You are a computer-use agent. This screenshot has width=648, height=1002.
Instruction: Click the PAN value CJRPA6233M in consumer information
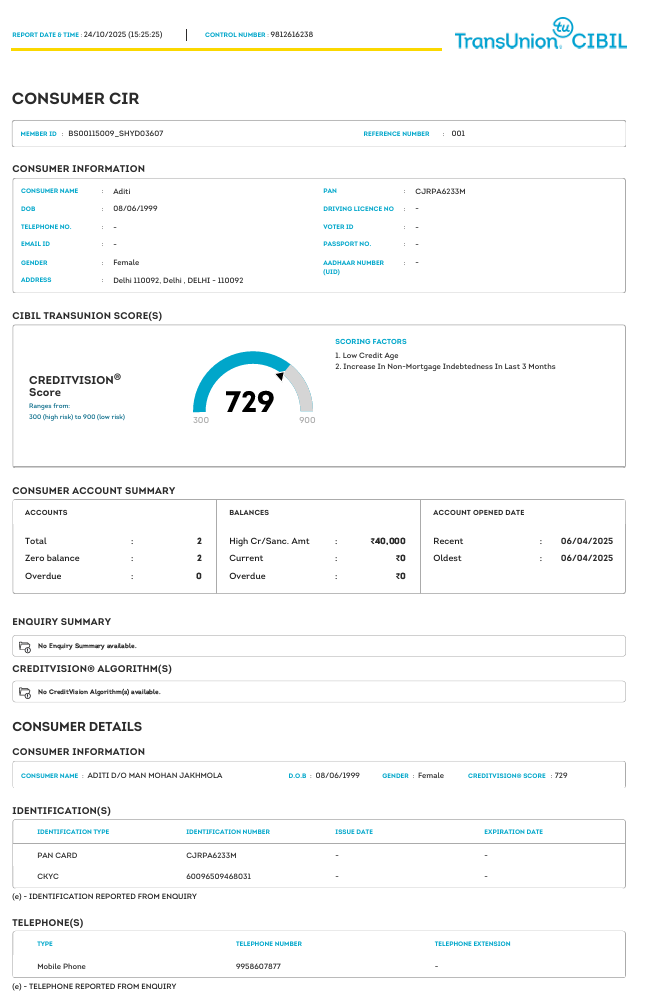click(440, 191)
